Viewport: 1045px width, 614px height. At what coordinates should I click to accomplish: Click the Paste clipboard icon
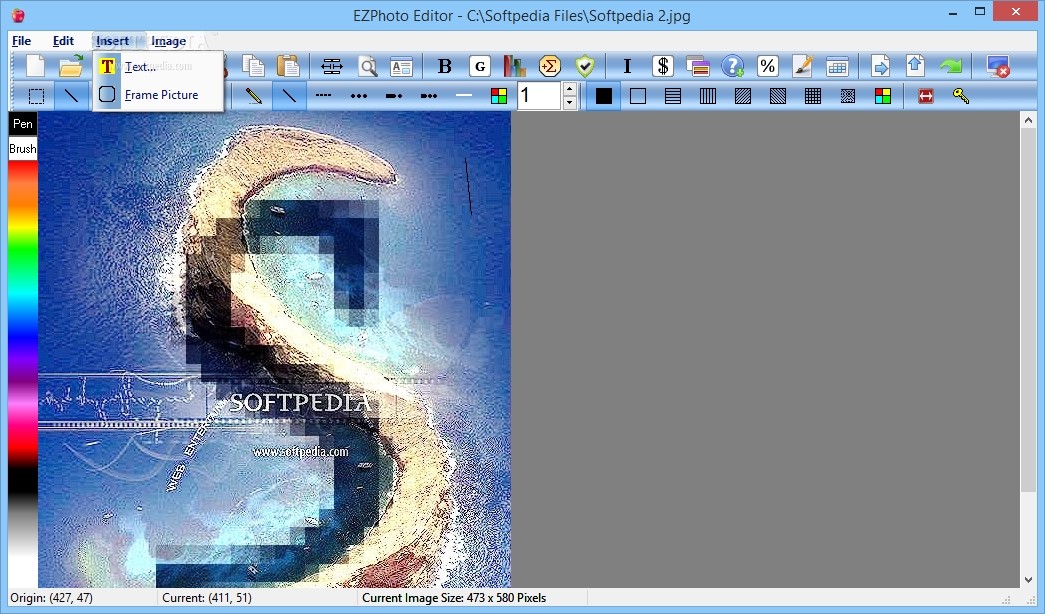pyautogui.click(x=289, y=66)
